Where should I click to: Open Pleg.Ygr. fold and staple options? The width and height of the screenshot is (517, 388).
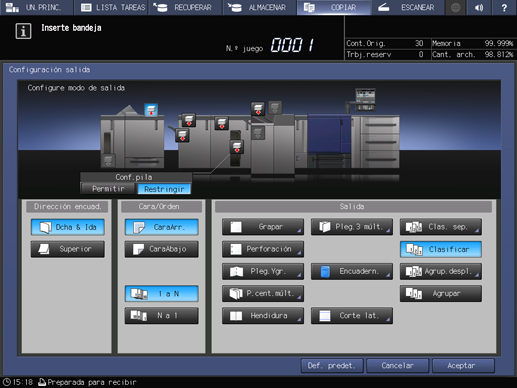click(x=263, y=271)
